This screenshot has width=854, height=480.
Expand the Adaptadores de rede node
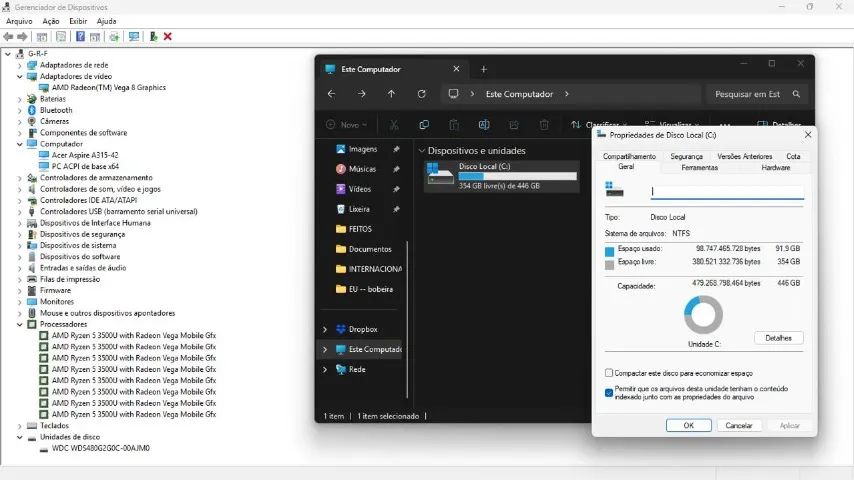[x=20, y=65]
